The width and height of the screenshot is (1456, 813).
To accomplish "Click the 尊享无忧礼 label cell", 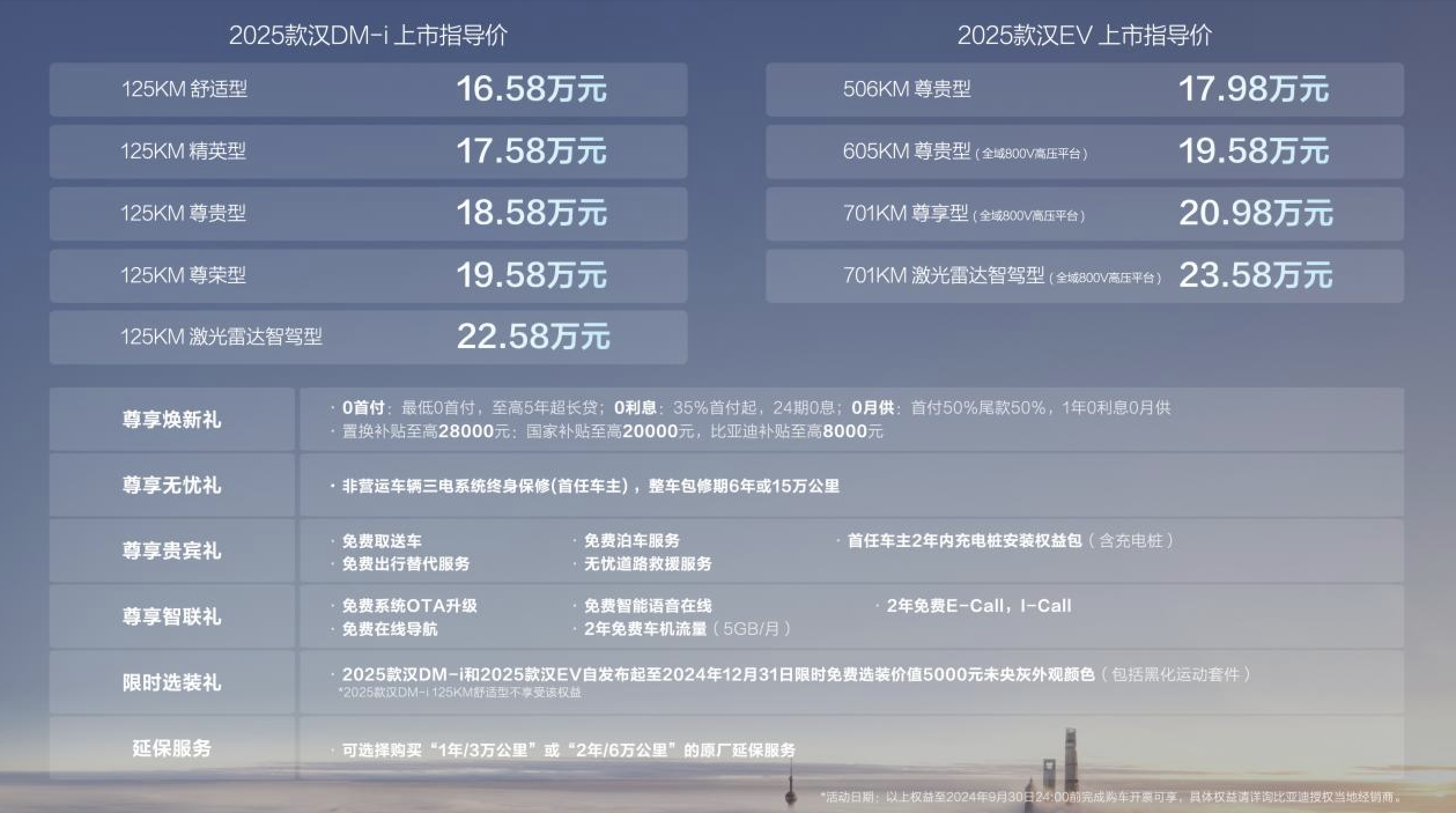I will coord(172,485).
